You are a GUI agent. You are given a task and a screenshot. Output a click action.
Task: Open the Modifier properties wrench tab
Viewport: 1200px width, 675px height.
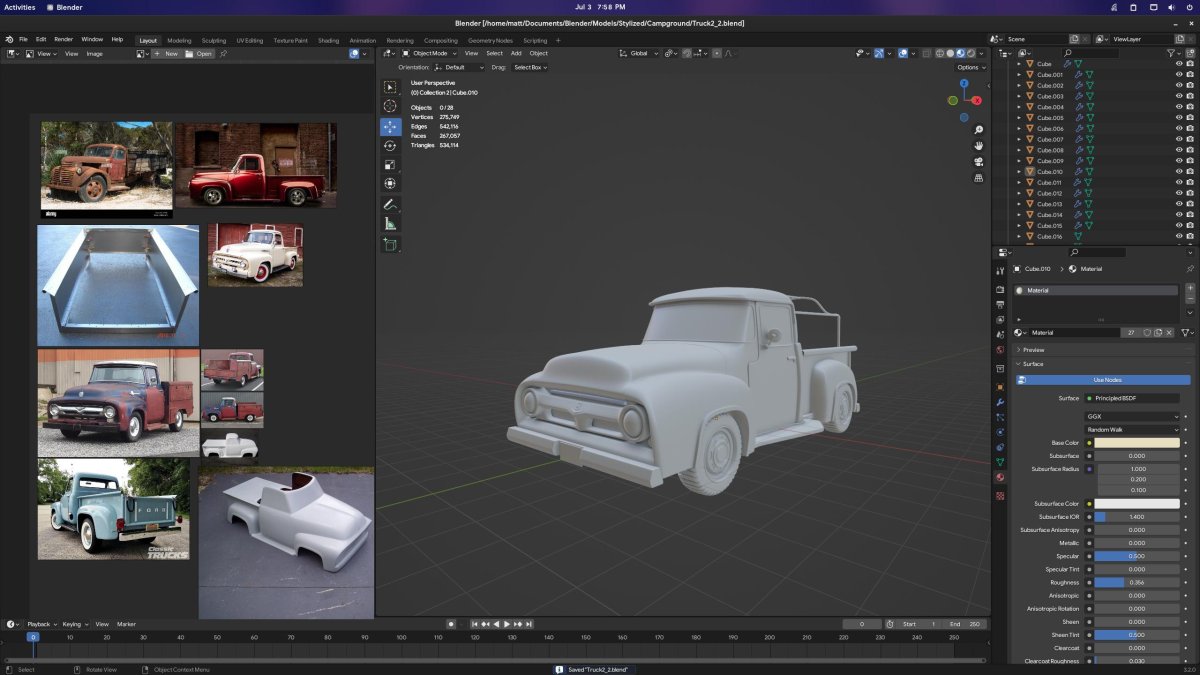(x=1000, y=402)
